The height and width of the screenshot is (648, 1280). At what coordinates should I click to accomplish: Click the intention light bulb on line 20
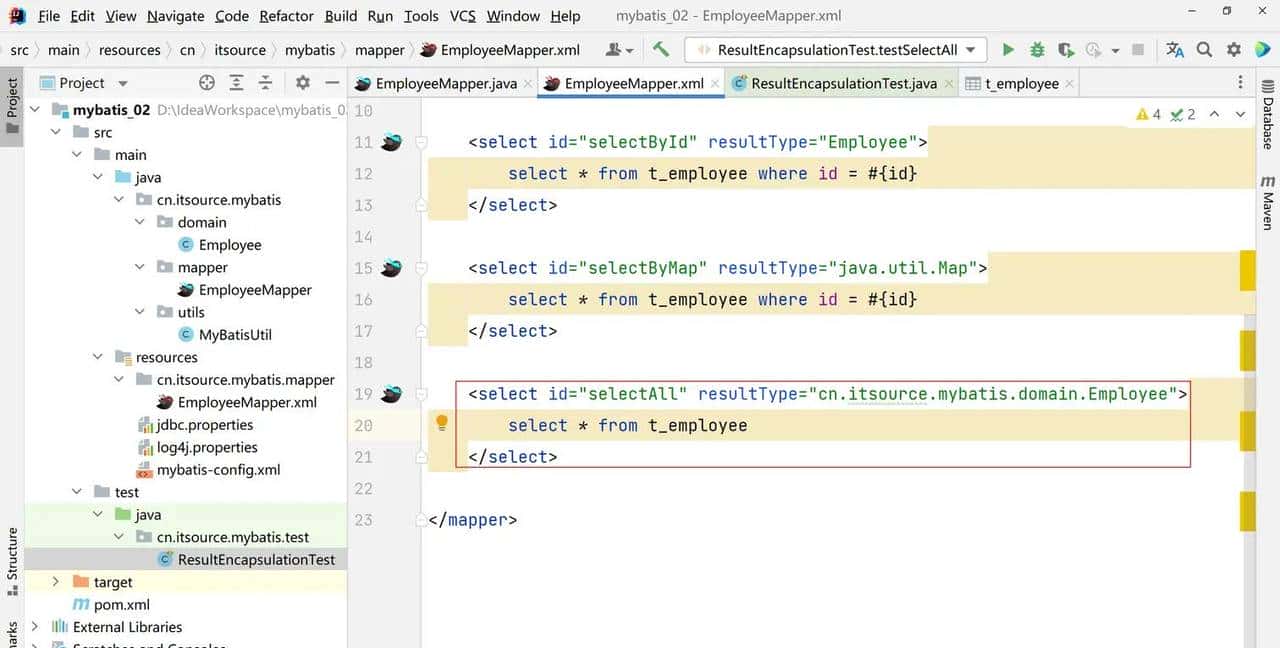tap(441, 423)
